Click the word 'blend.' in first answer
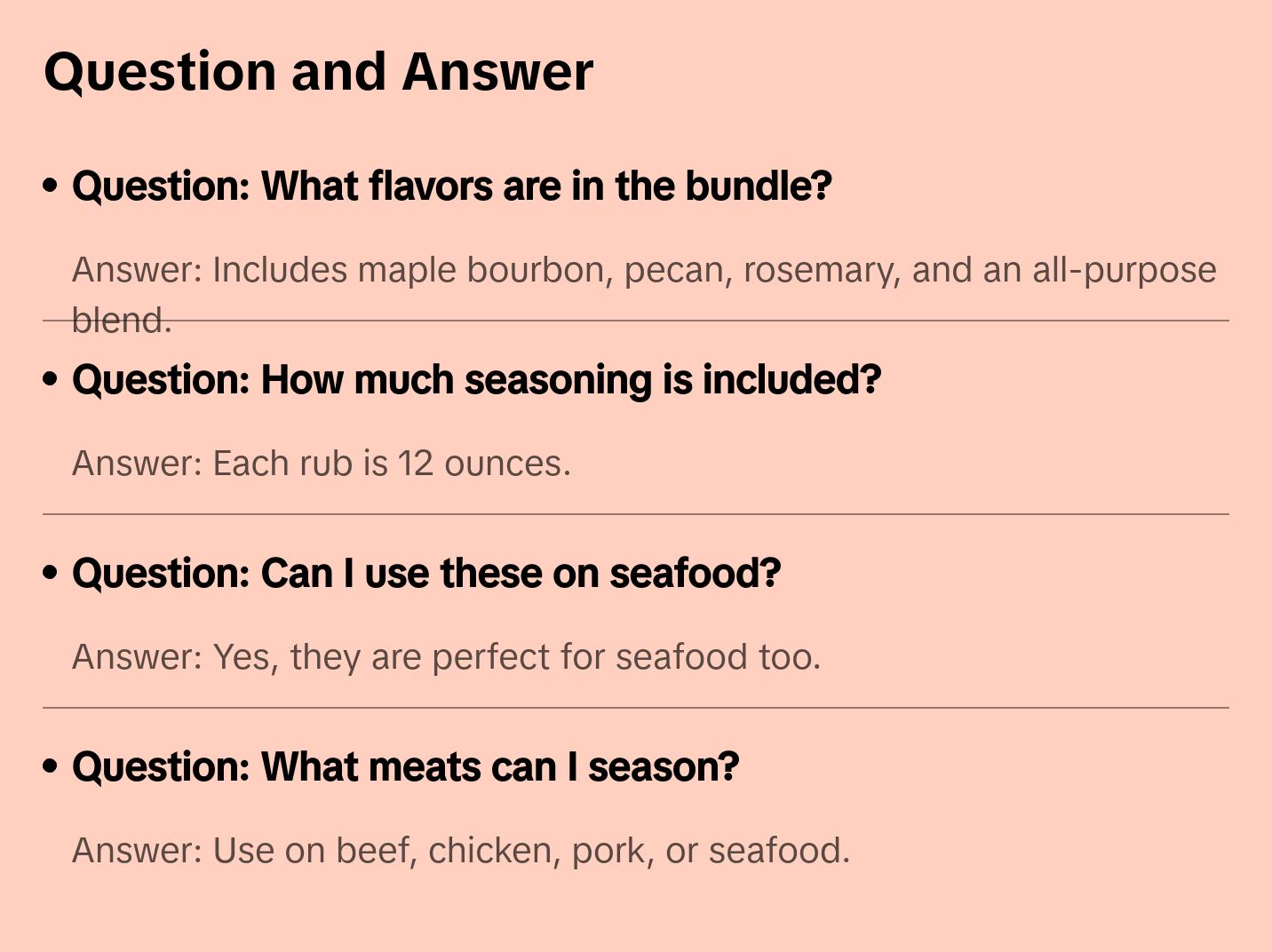The width and height of the screenshot is (1272, 952). [x=121, y=321]
